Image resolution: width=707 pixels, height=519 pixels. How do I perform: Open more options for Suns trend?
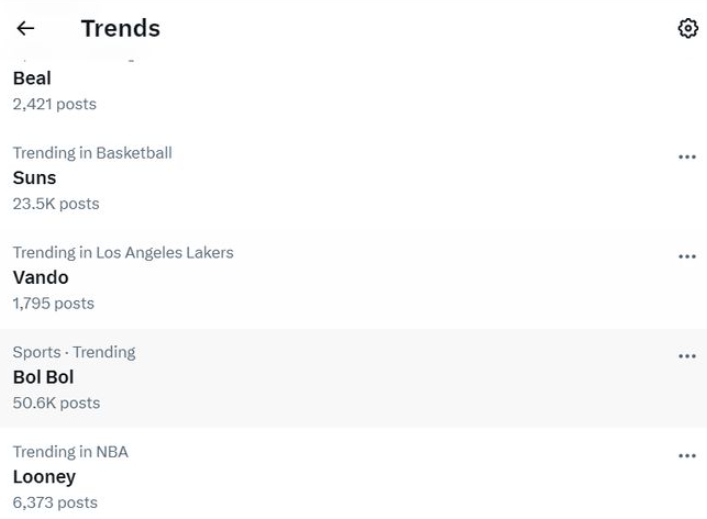686,157
